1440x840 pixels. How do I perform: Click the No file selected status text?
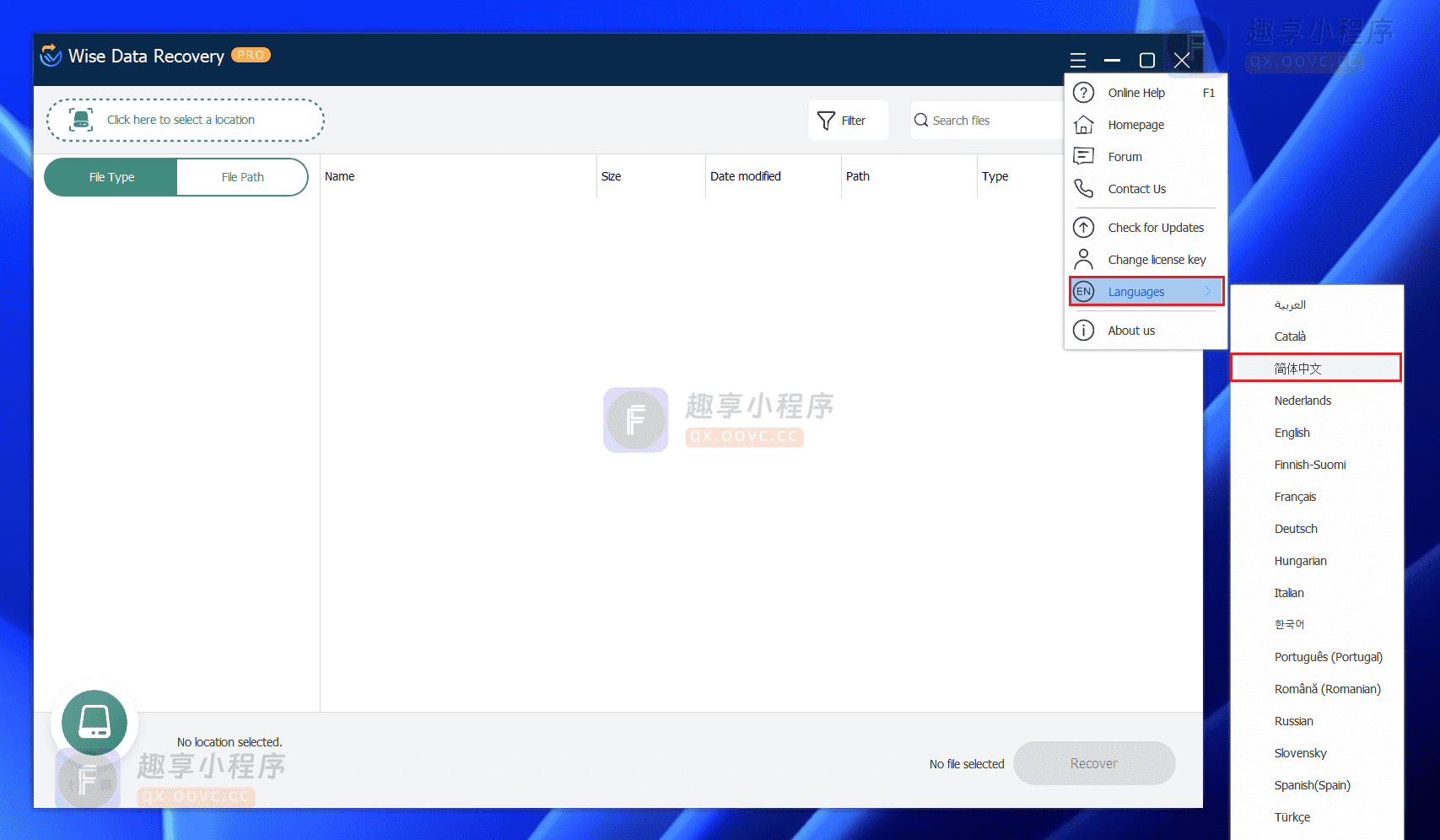click(x=967, y=764)
